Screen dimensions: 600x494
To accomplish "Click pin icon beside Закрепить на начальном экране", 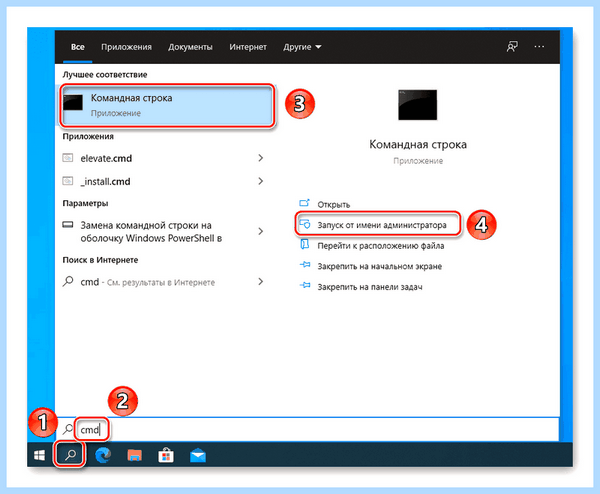I will point(305,265).
